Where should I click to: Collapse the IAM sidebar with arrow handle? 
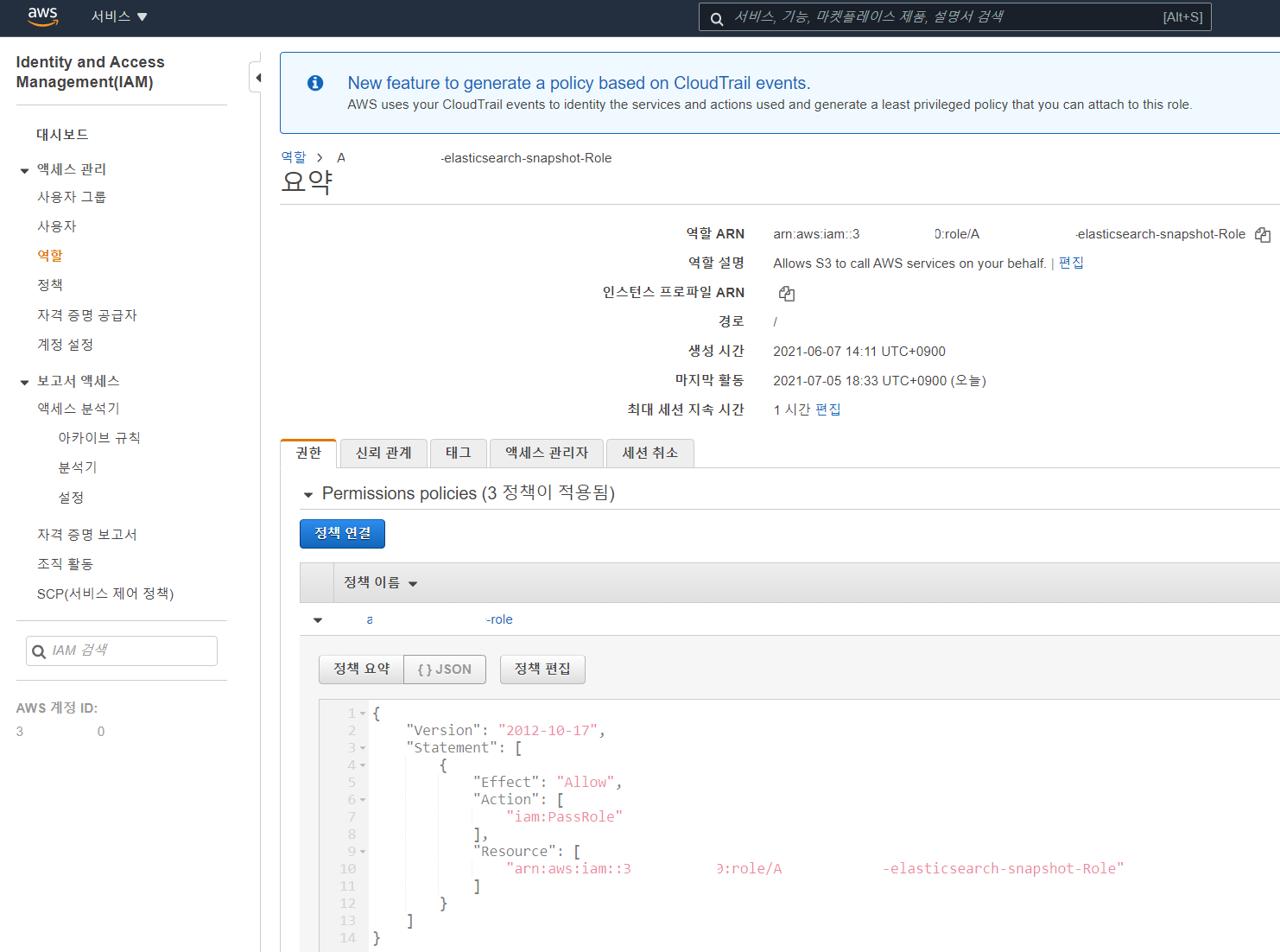coord(257,78)
